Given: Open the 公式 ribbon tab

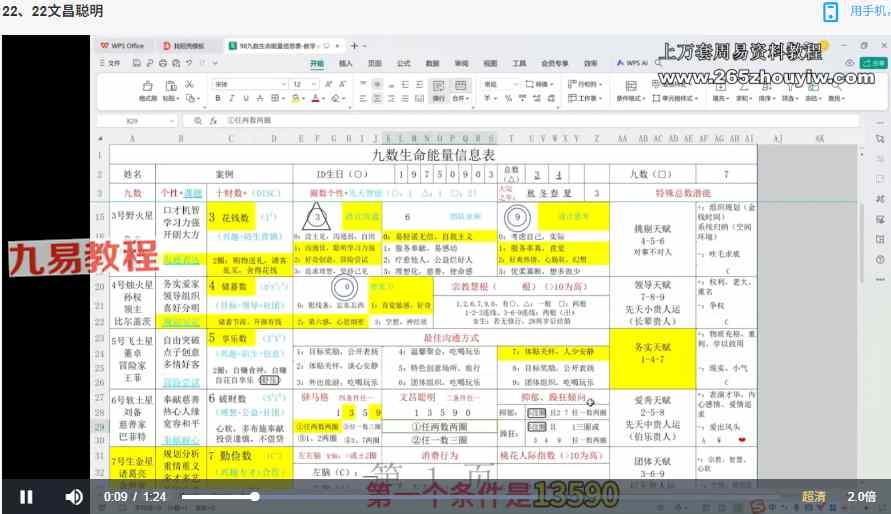Looking at the screenshot, I should (403, 63).
